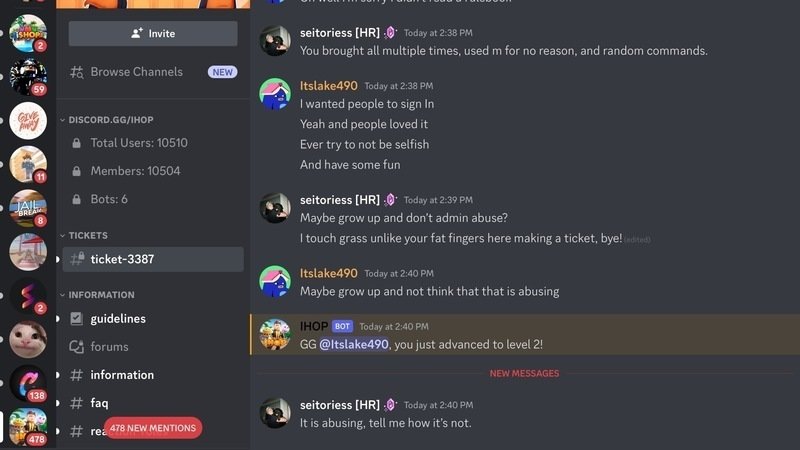Open the Giveaway server icon
This screenshot has height=450, width=800.
tap(28, 121)
